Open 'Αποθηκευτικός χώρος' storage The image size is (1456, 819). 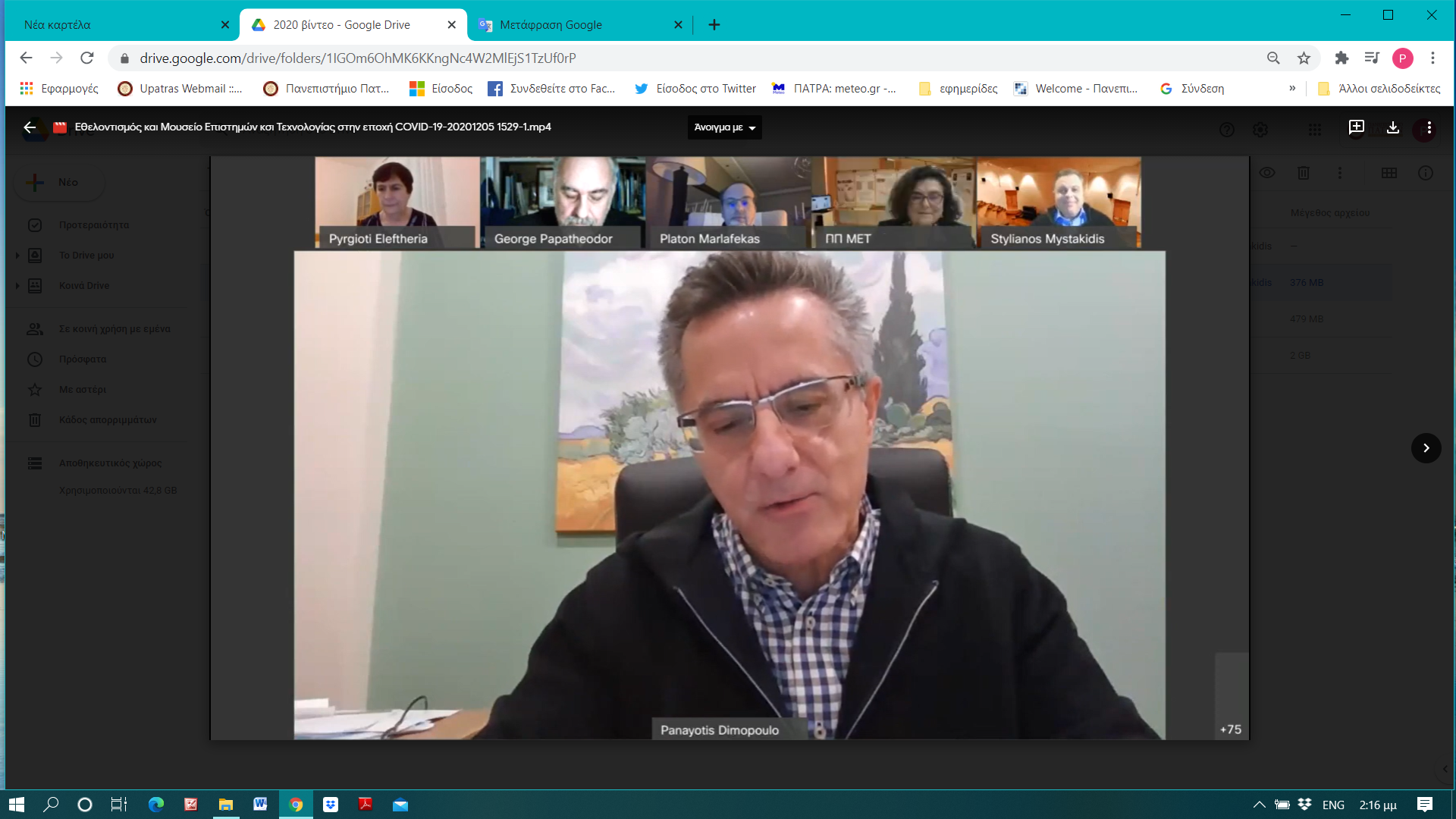point(110,463)
